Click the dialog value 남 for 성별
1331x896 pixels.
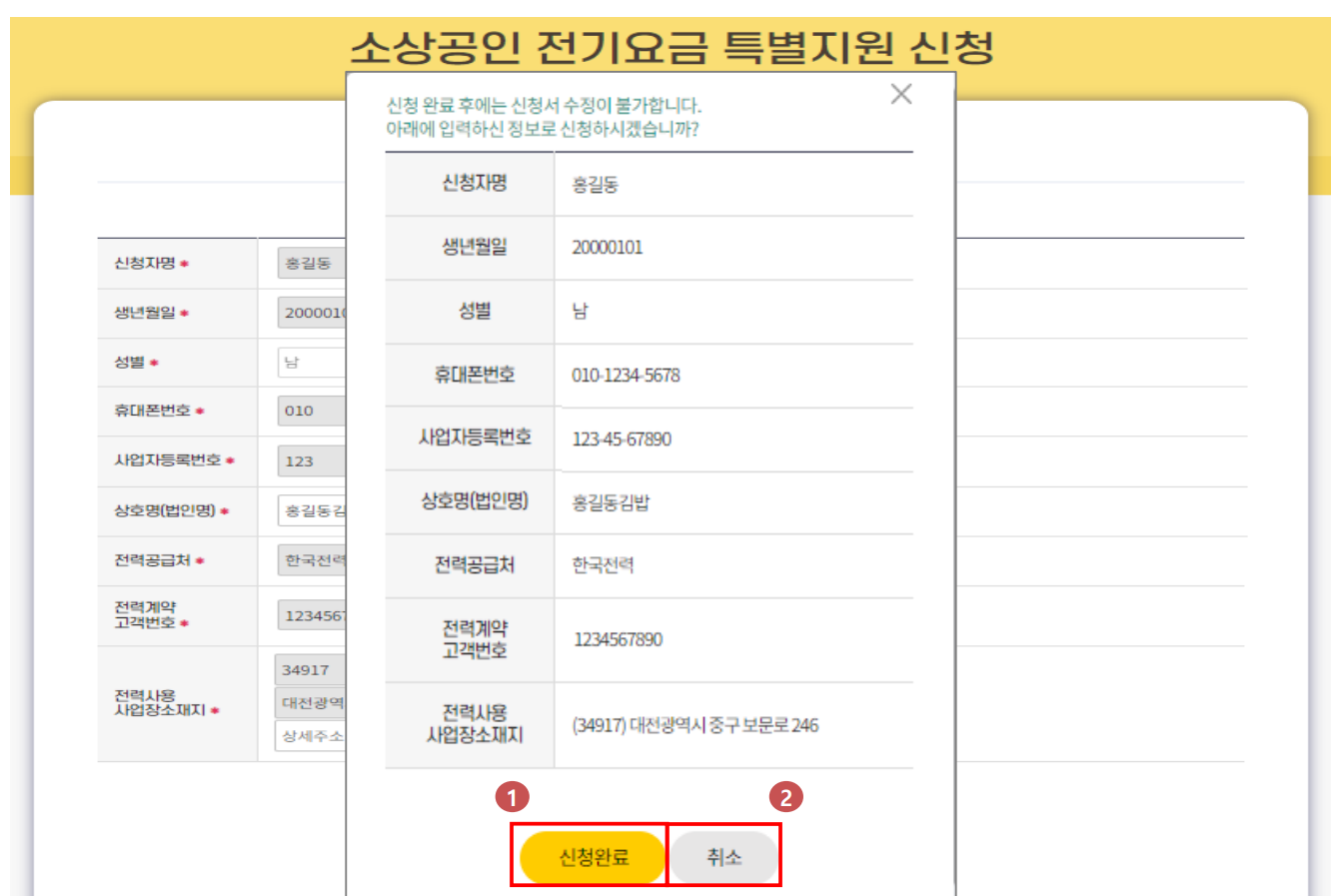580,312
